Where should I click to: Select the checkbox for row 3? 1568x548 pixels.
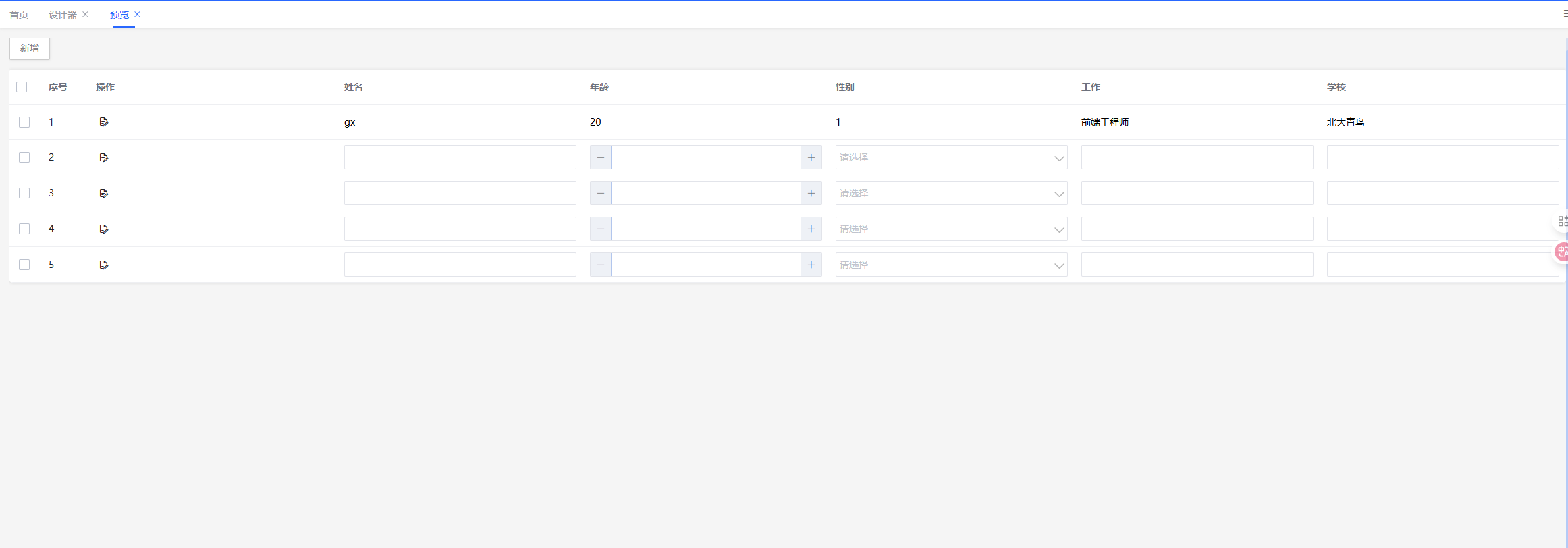pyautogui.click(x=24, y=193)
